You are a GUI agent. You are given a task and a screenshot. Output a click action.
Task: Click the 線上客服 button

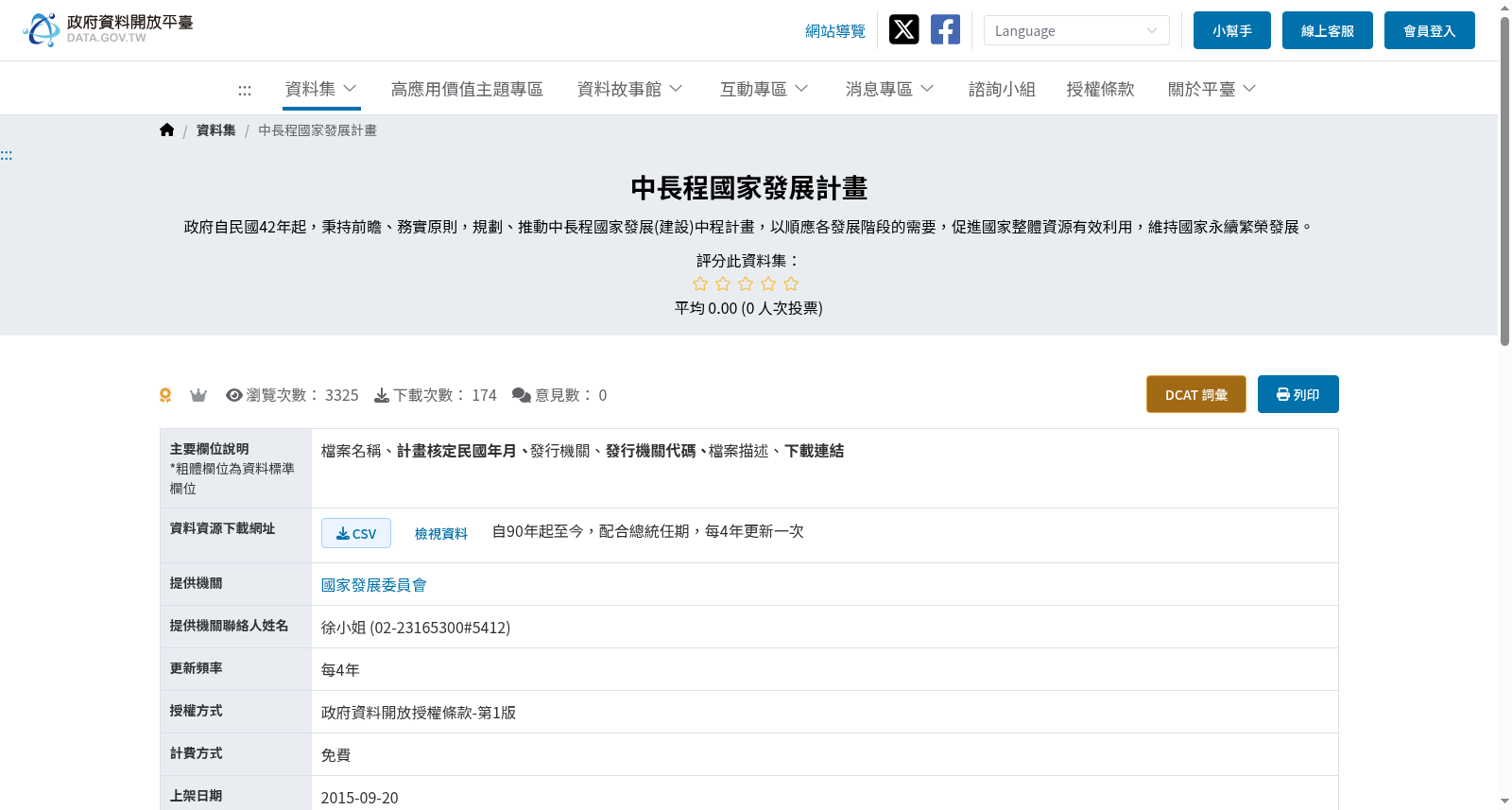[1328, 30]
